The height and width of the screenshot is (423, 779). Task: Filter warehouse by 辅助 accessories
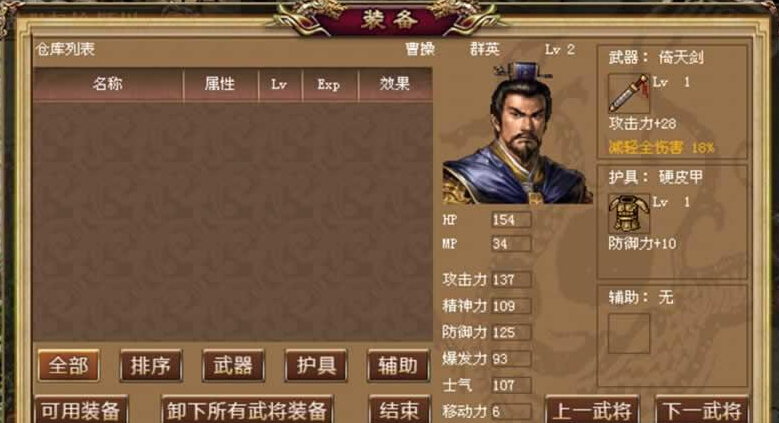point(398,365)
